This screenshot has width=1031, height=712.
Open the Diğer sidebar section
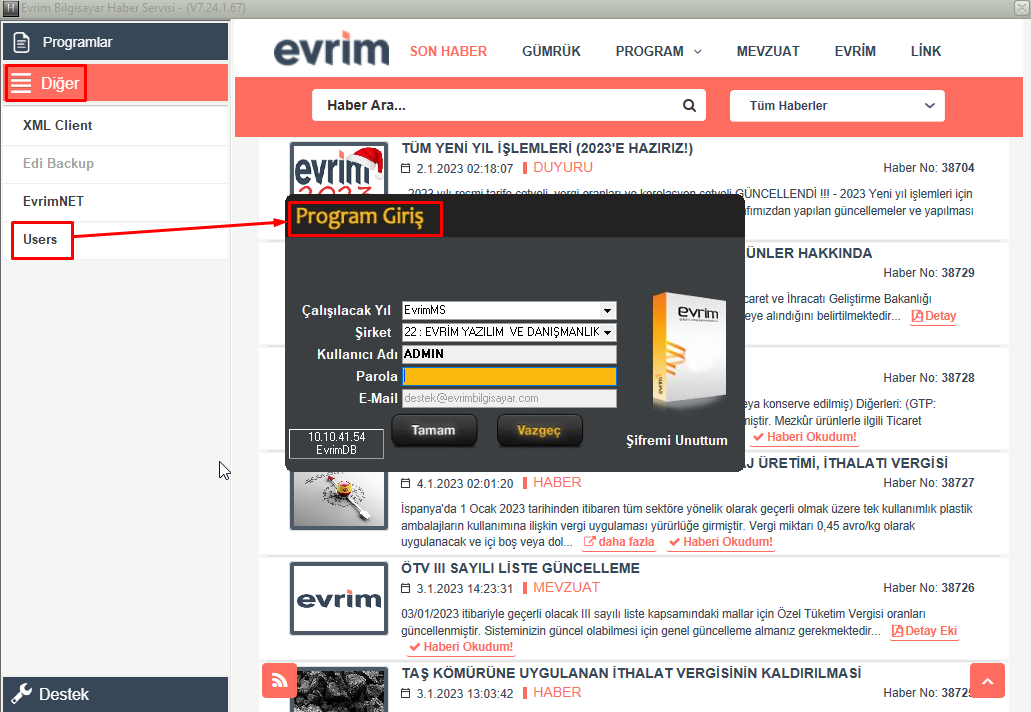click(x=115, y=83)
